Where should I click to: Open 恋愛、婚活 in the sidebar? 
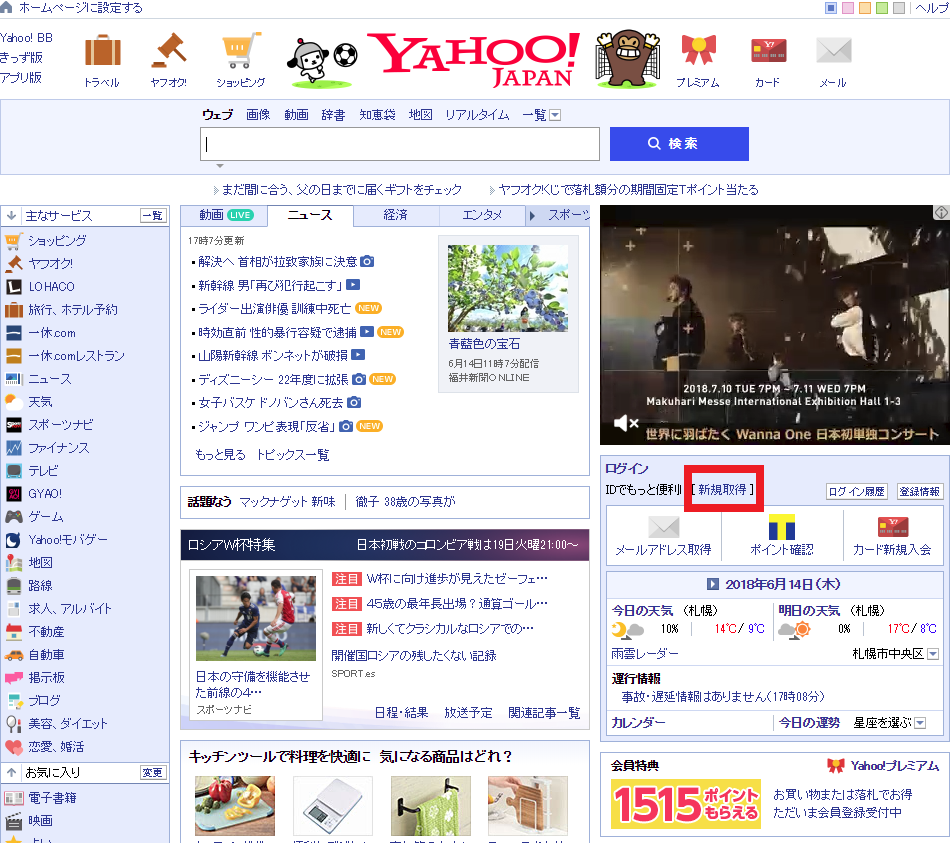click(x=56, y=747)
